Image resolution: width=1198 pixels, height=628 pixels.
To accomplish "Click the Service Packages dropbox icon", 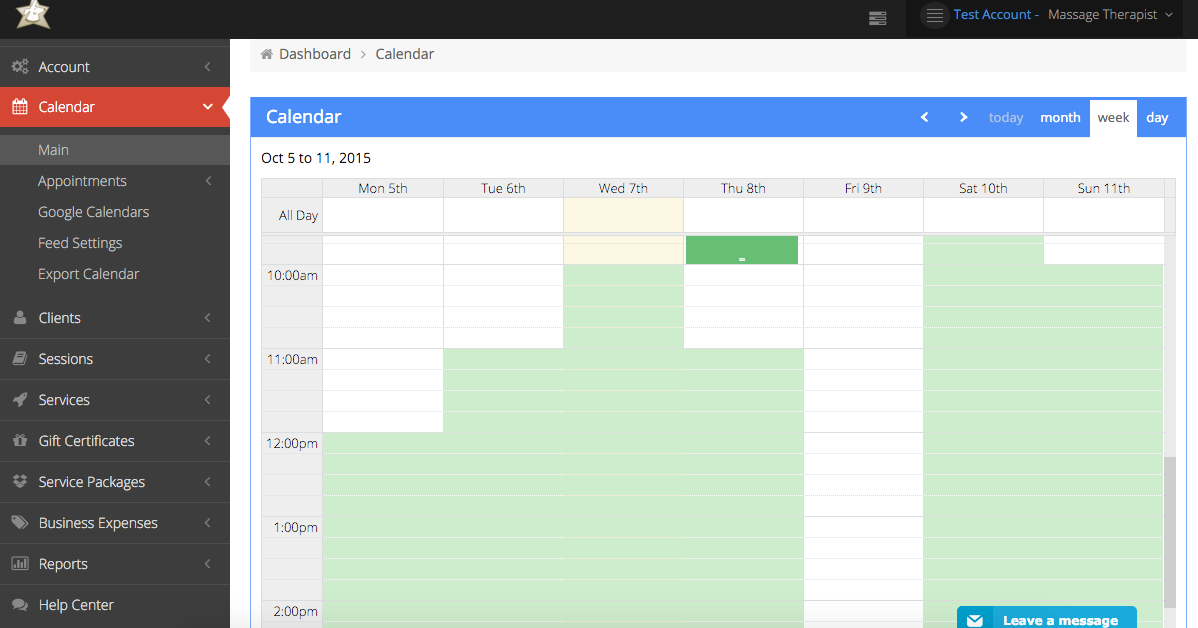I will [x=20, y=481].
